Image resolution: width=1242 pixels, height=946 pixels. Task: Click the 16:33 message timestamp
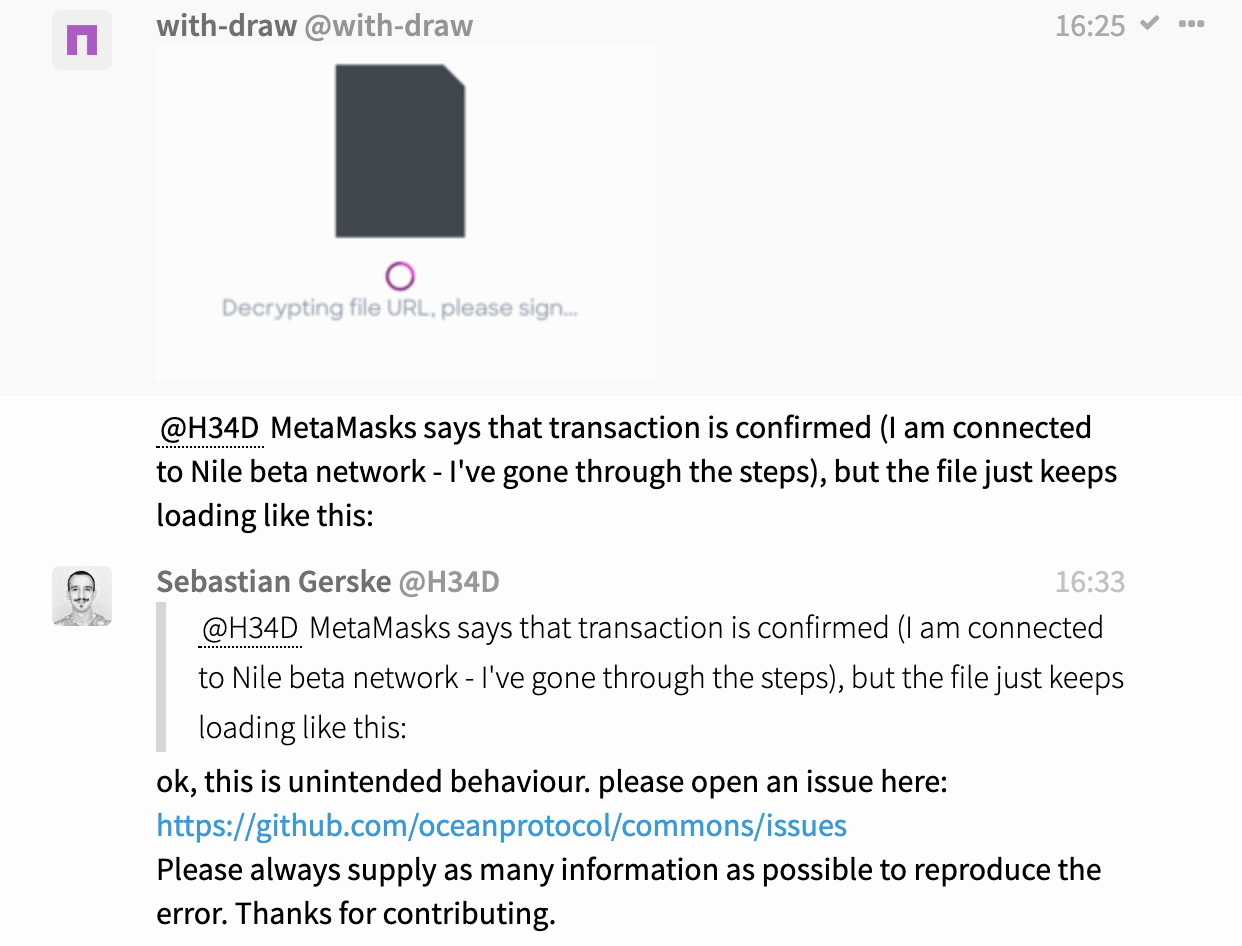click(x=1089, y=581)
